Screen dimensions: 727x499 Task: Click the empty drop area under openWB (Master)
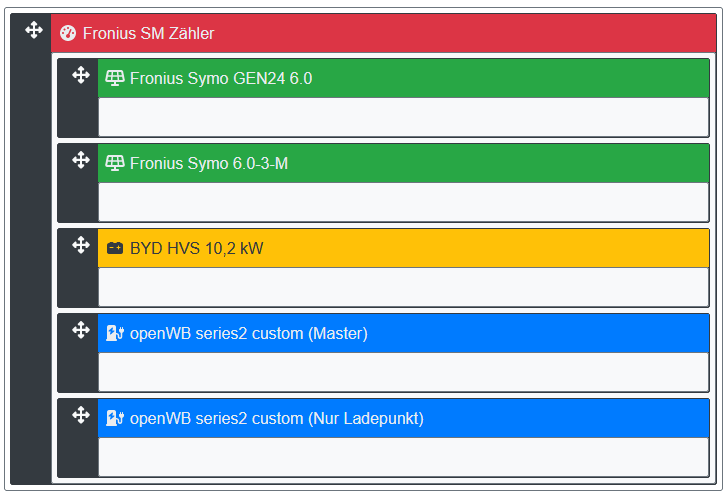coord(403,372)
